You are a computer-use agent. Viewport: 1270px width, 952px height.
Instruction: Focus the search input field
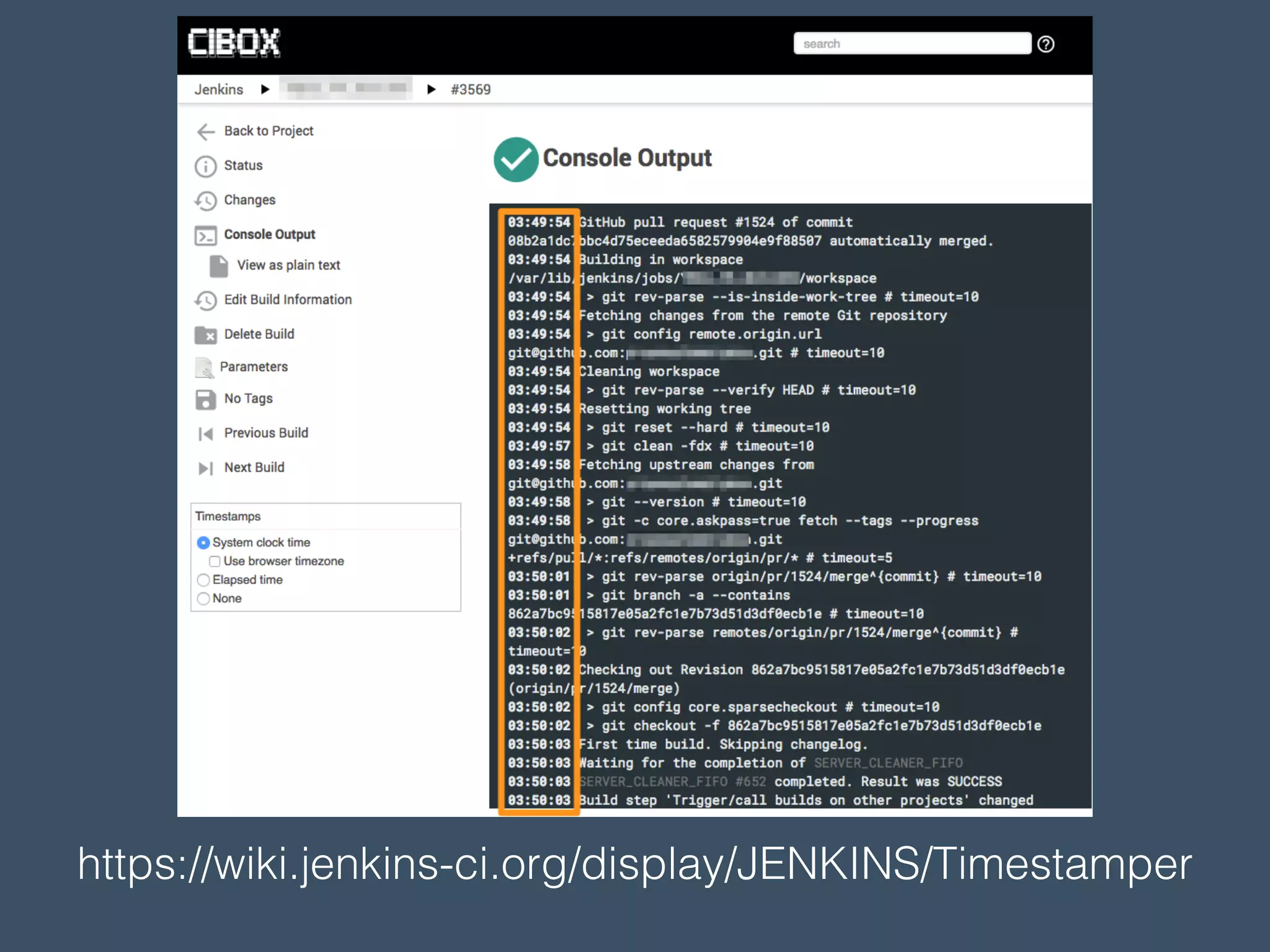912,44
